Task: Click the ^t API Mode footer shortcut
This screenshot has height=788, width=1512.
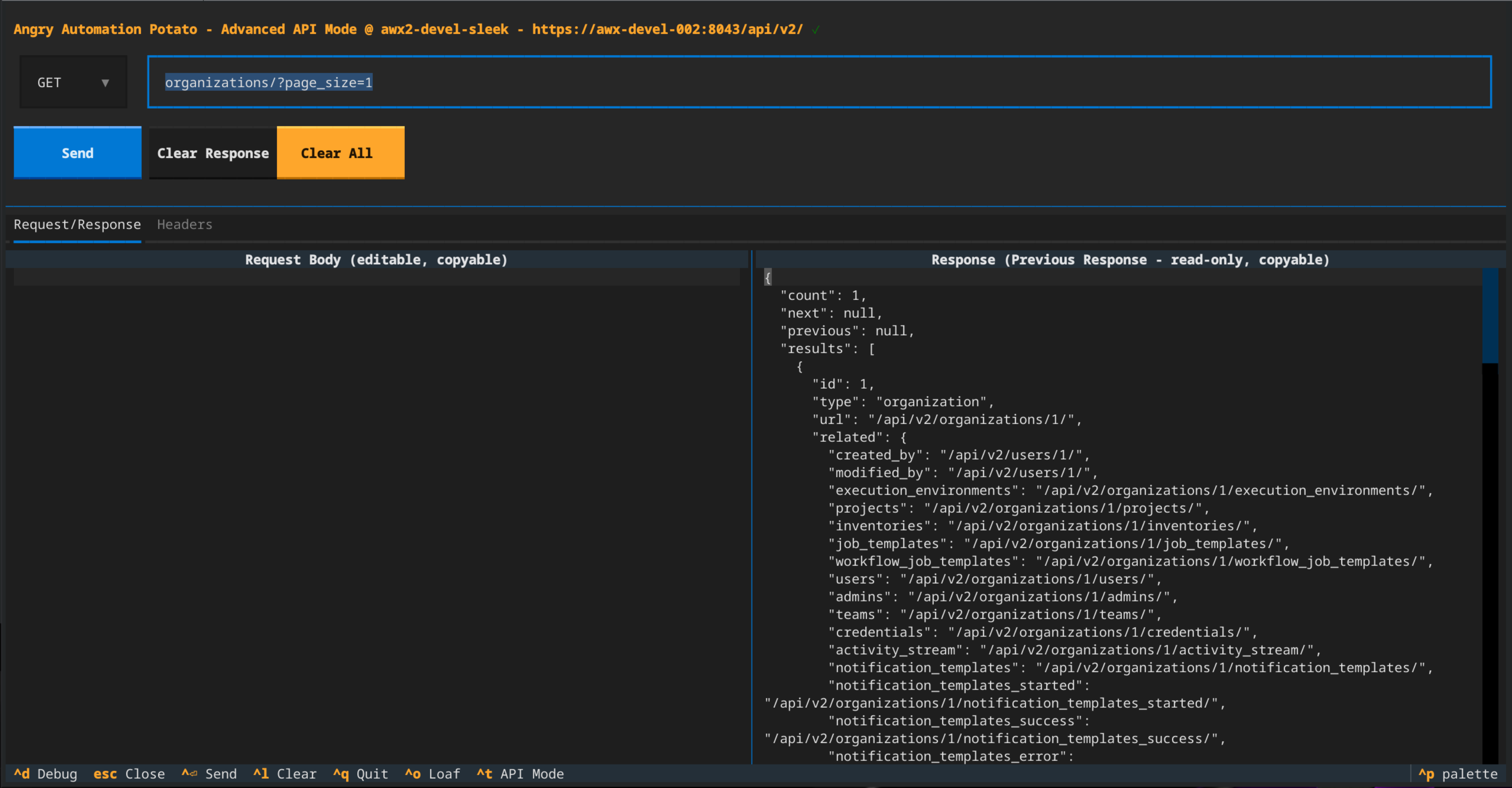Action: 520,774
